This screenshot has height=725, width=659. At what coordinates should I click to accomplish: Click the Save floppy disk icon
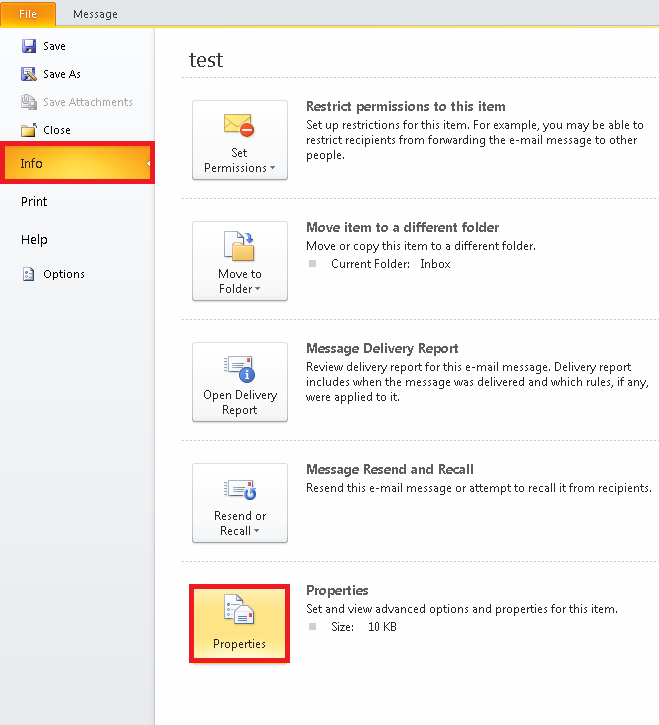29,46
